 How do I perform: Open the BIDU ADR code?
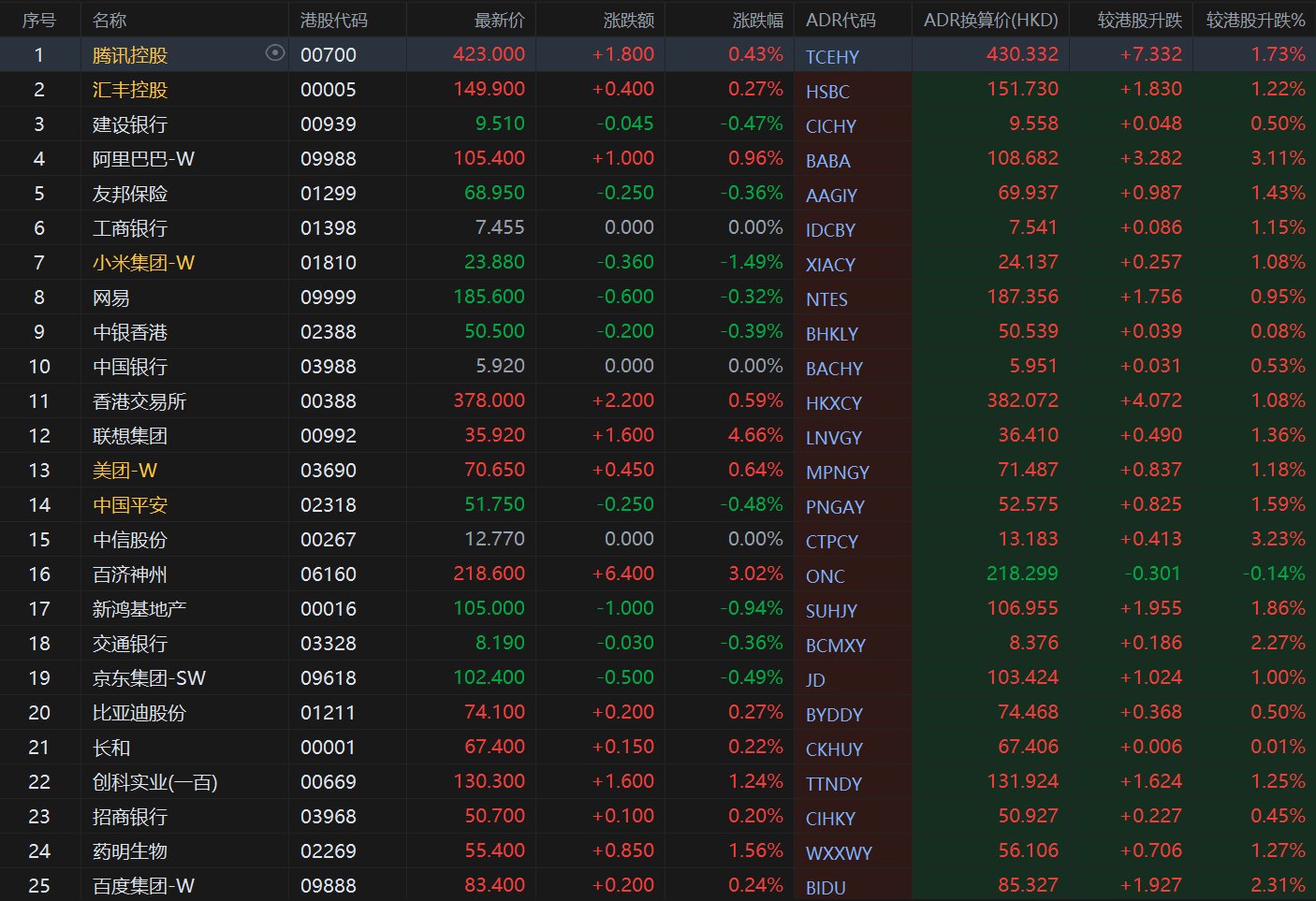click(x=826, y=888)
